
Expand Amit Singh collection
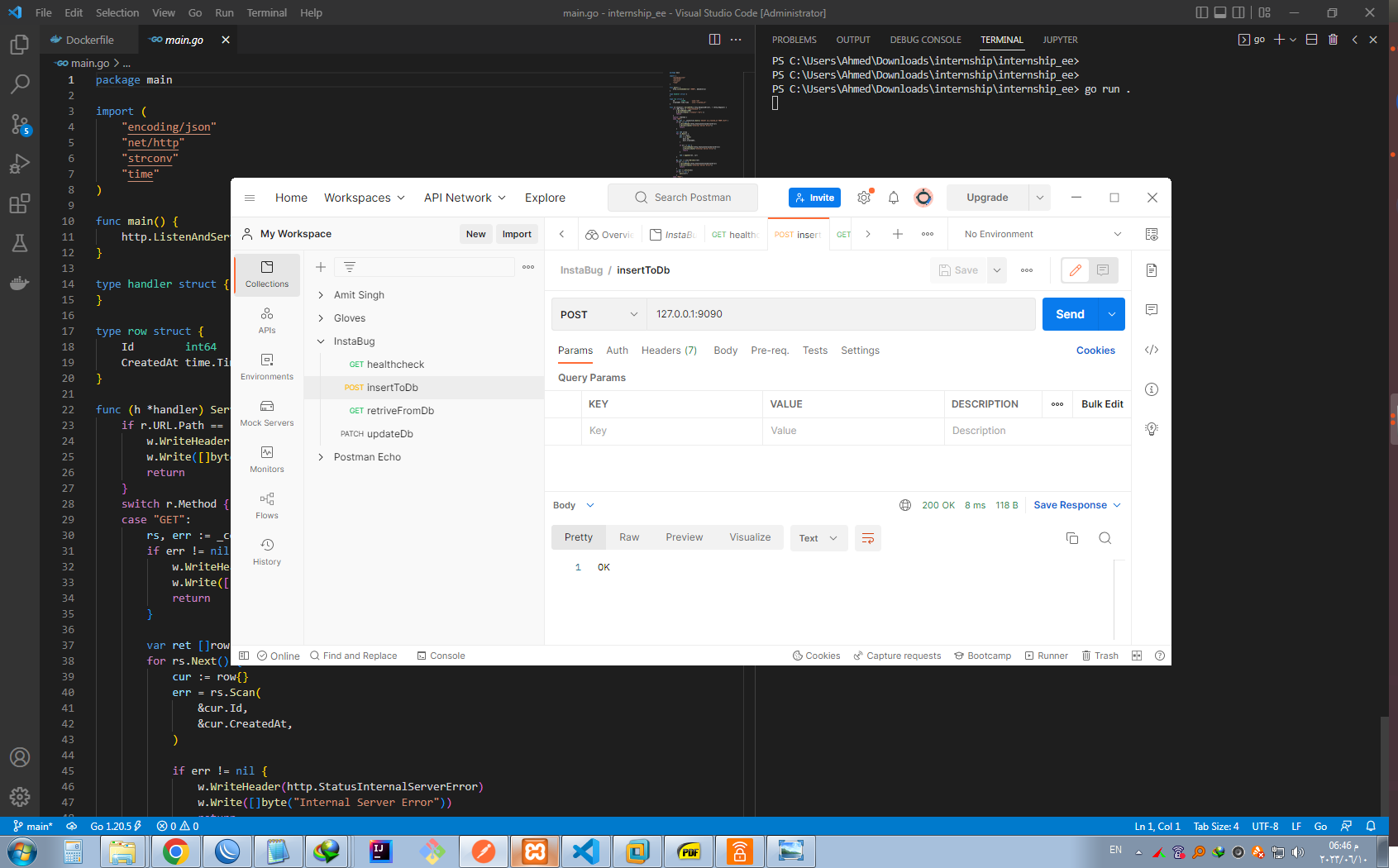point(321,295)
